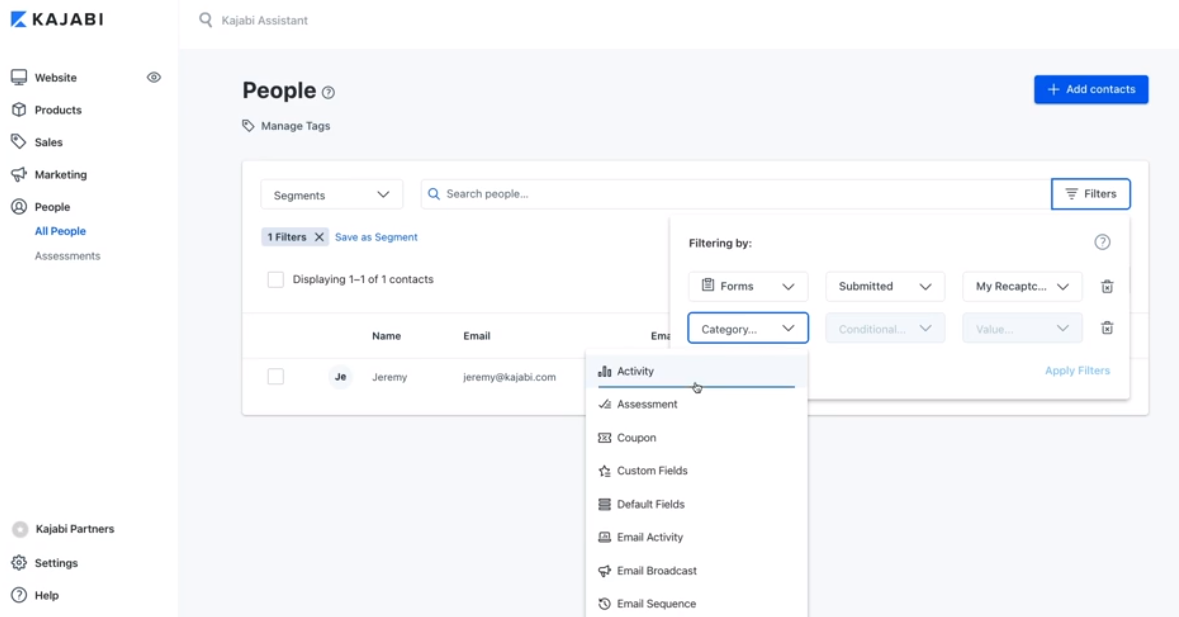
Task: Click the Help question mark icon in sidebar
Action: click(19, 595)
